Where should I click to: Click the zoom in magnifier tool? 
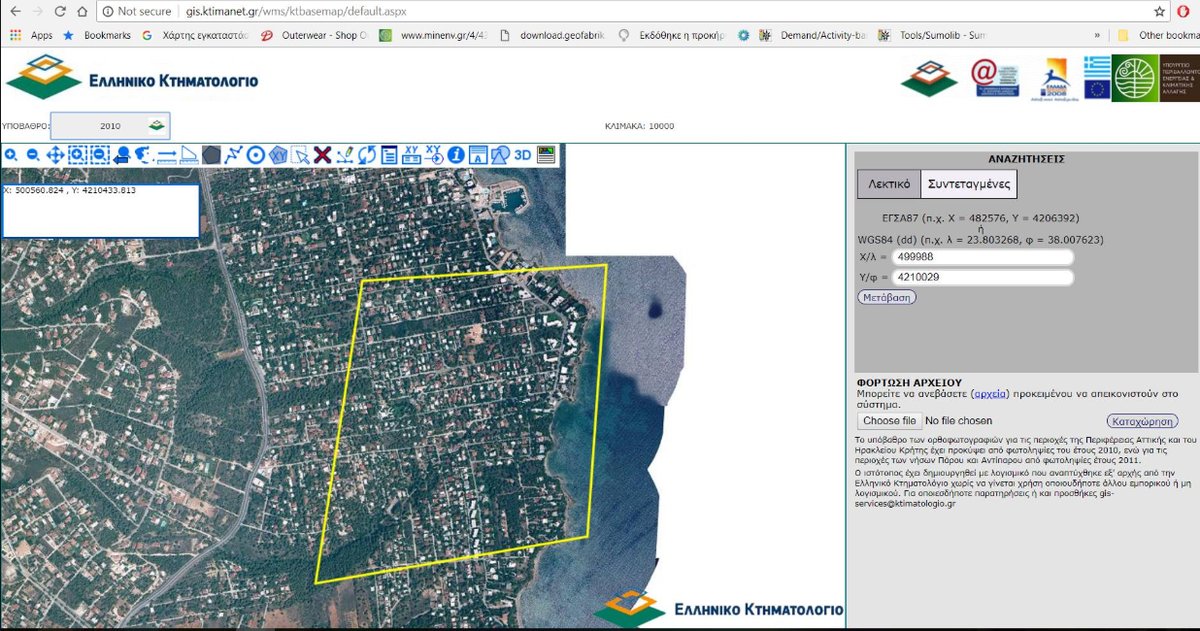[x=11, y=155]
